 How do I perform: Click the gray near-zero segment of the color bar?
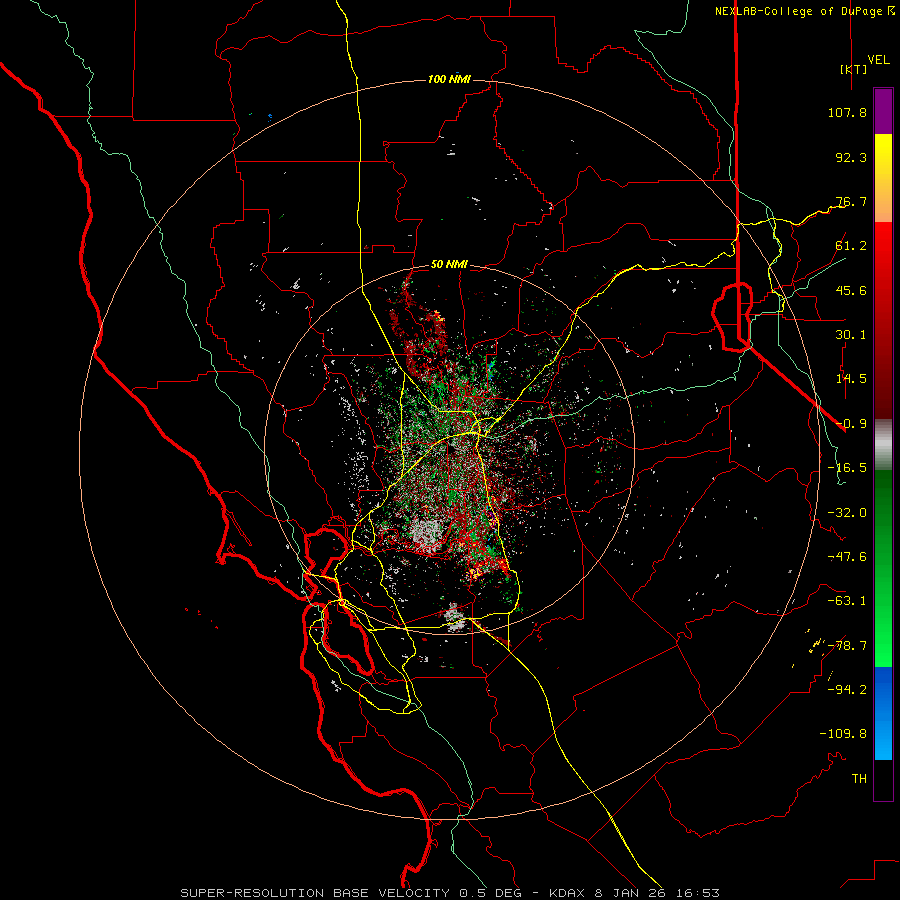tap(883, 444)
